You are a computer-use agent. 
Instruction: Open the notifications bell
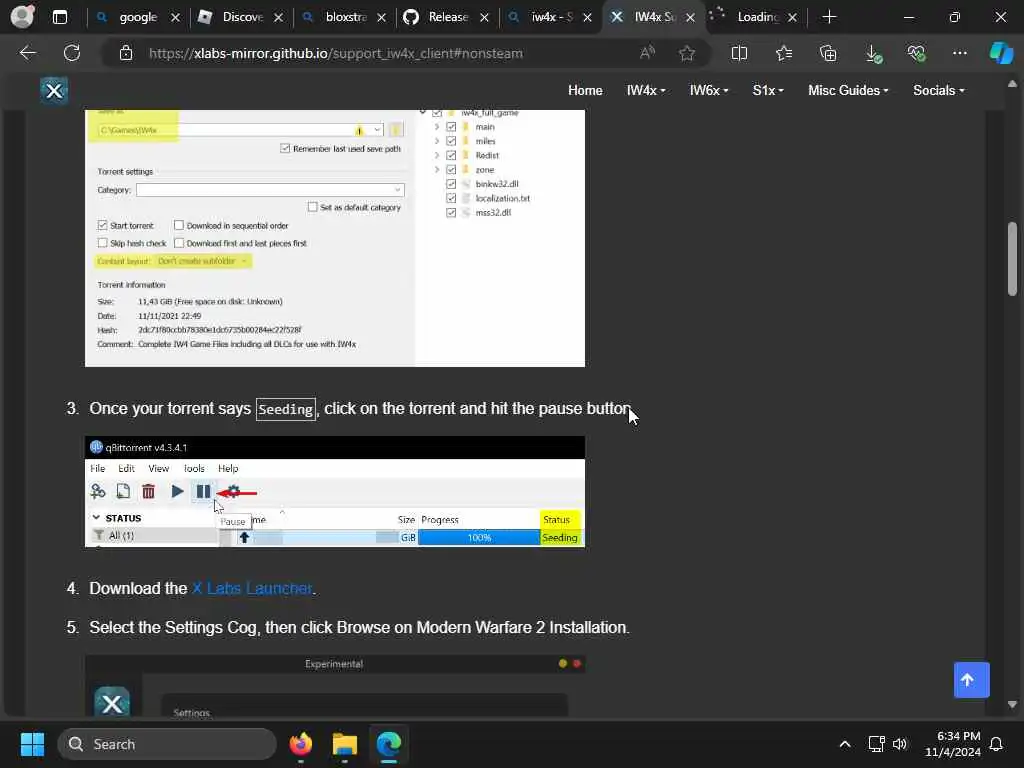997,744
